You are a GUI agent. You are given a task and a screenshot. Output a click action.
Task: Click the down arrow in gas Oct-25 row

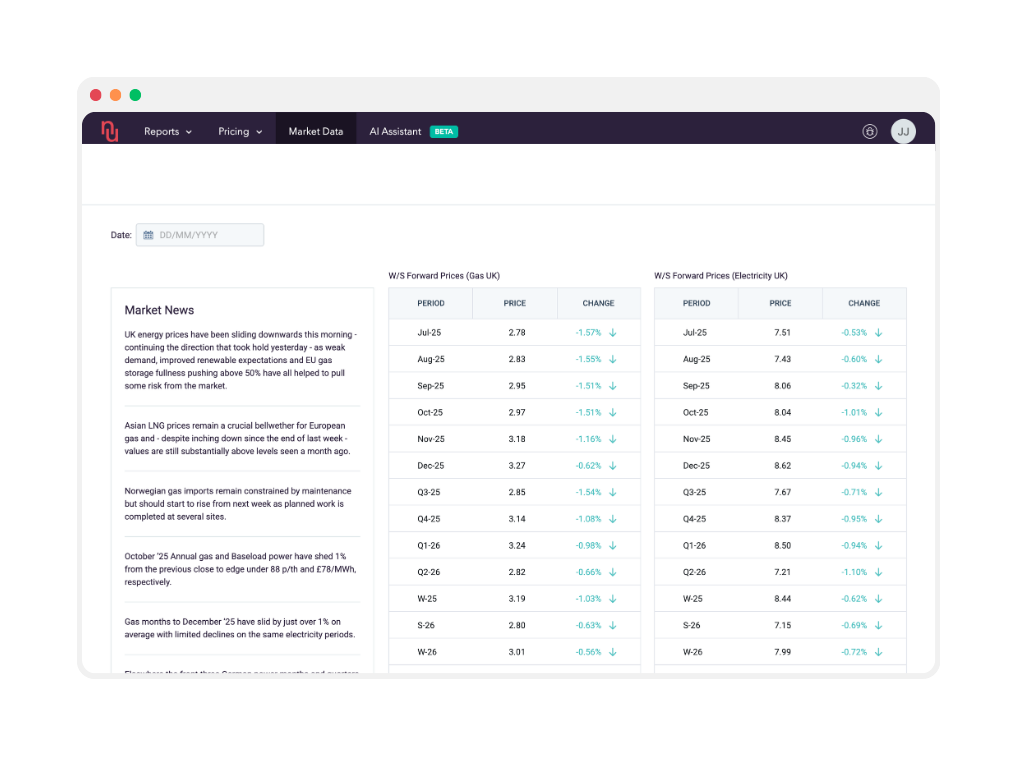(x=613, y=413)
